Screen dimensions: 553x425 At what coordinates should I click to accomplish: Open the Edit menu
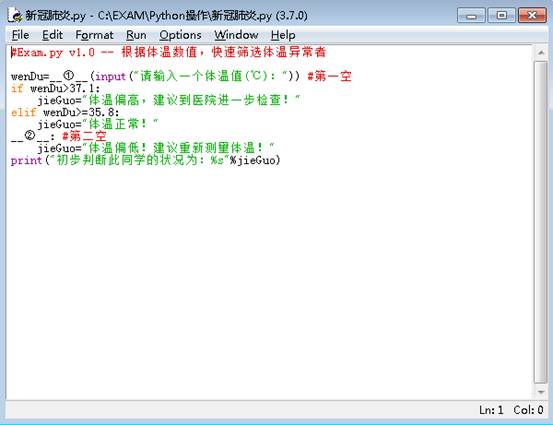pos(52,35)
